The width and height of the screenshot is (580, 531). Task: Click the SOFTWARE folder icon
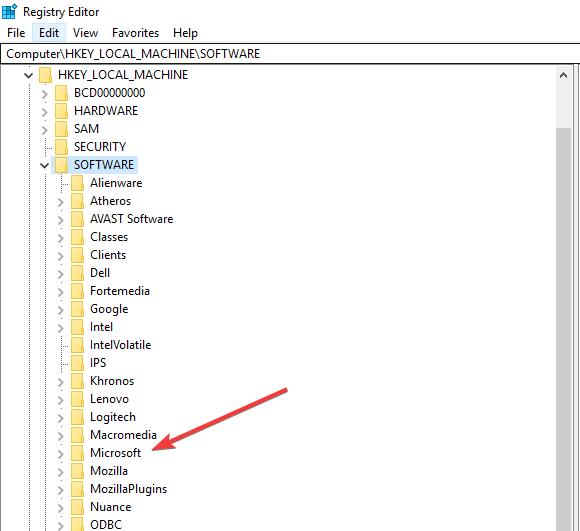(61, 165)
